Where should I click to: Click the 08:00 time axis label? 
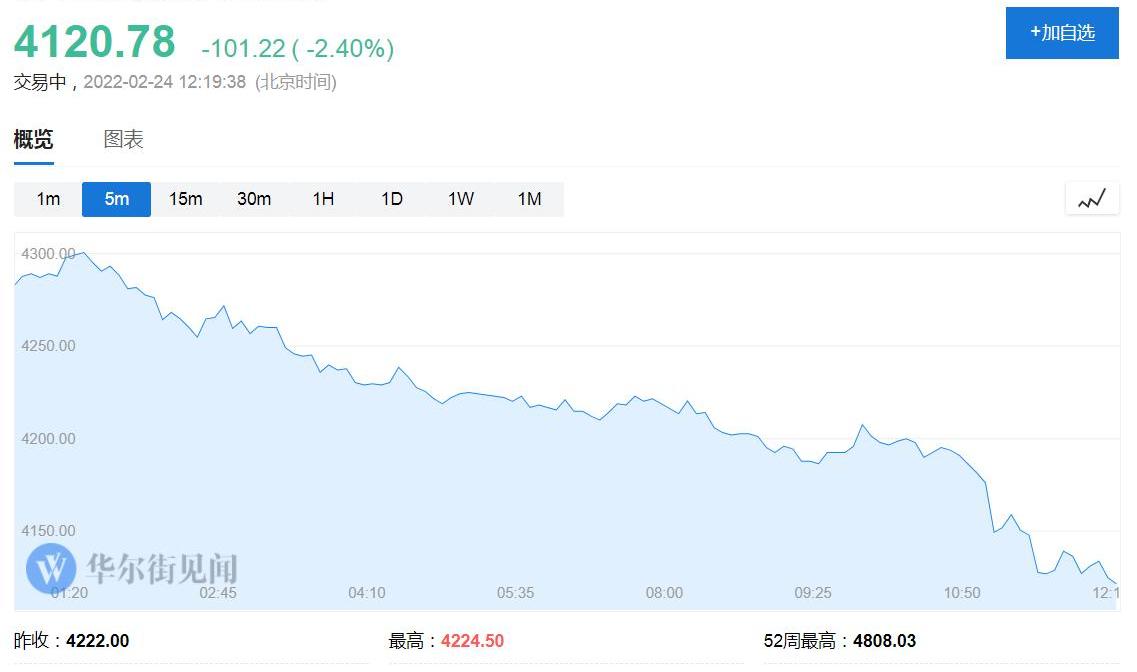pos(664,593)
